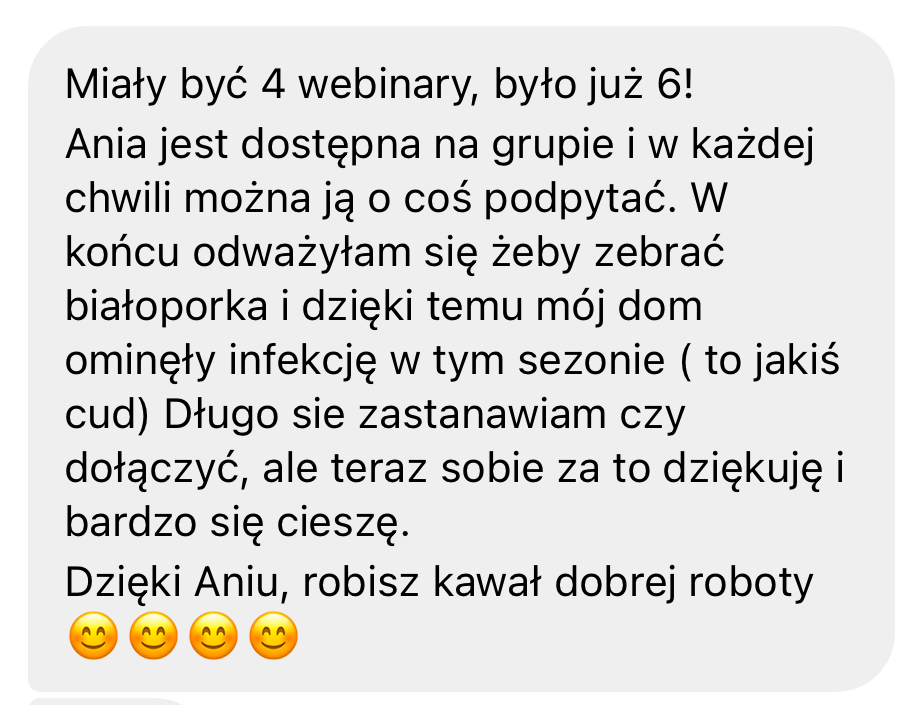Click the word 'dołączyć' in the message
Screen dimensions: 917x705
click(156, 470)
